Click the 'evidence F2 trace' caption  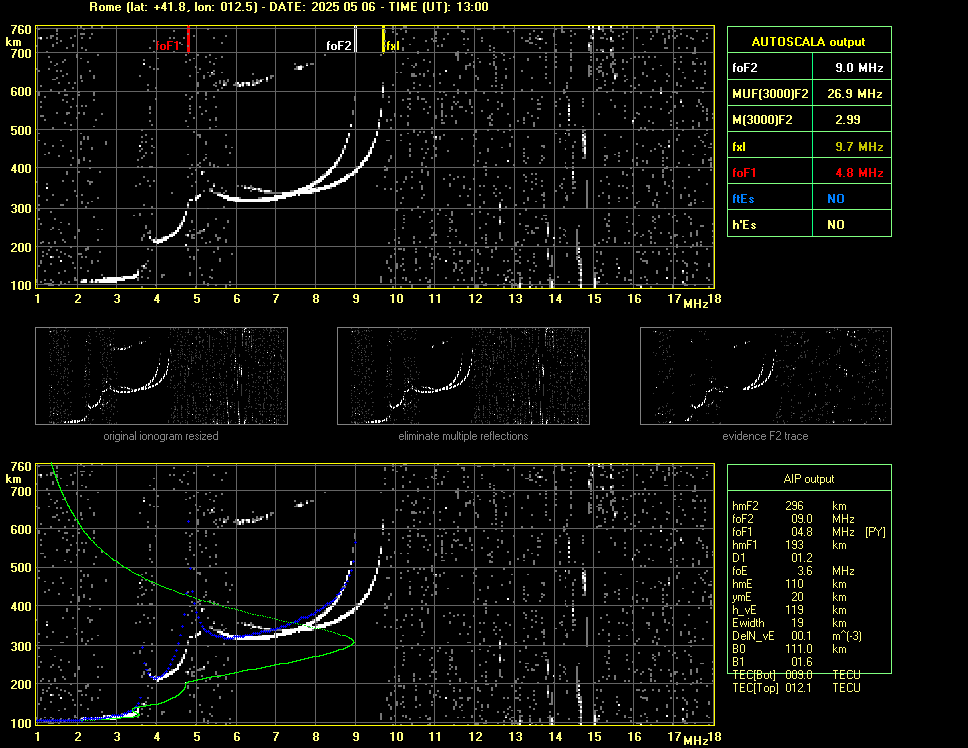[766, 436]
